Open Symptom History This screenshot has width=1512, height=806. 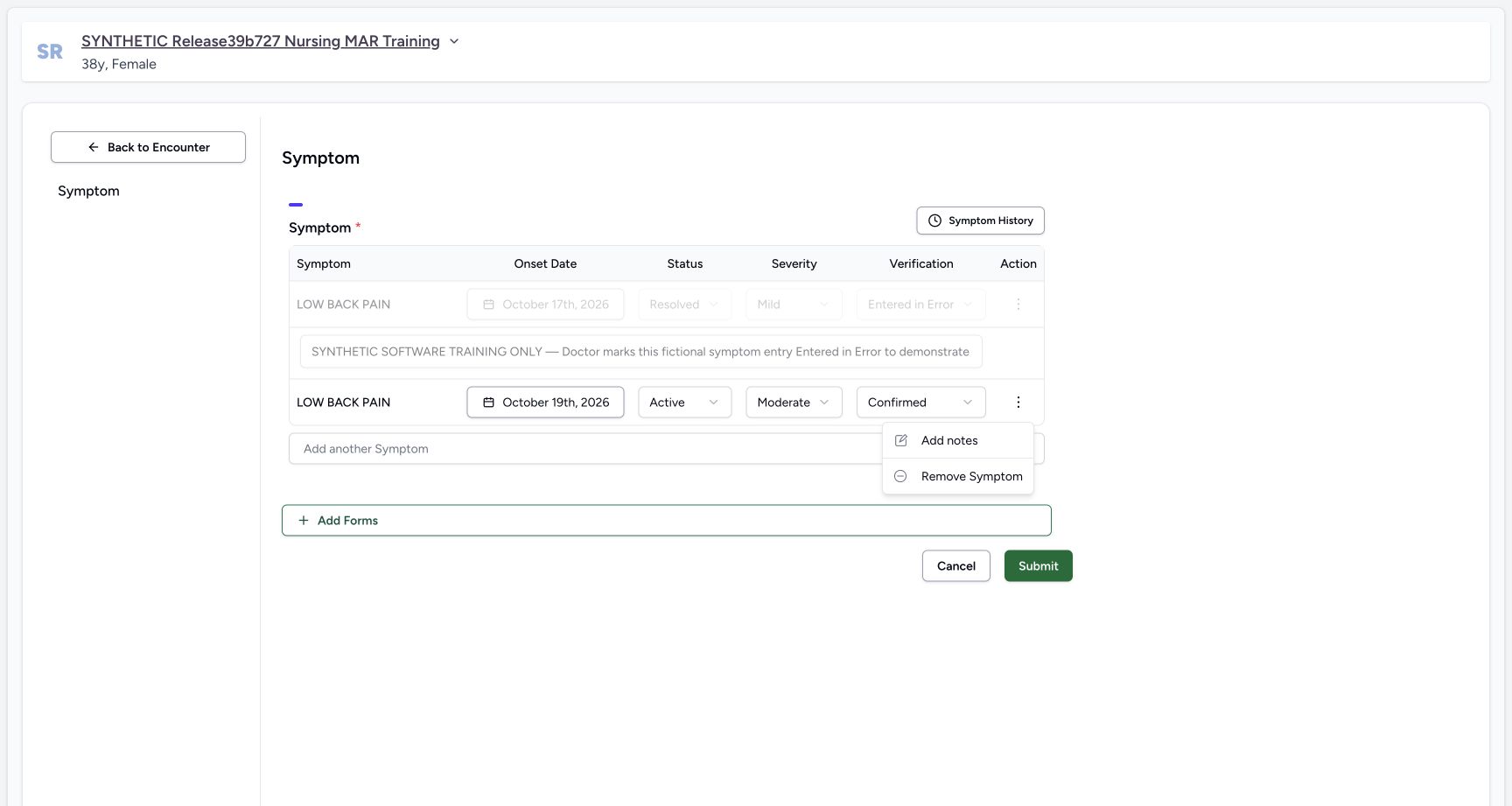click(x=980, y=221)
